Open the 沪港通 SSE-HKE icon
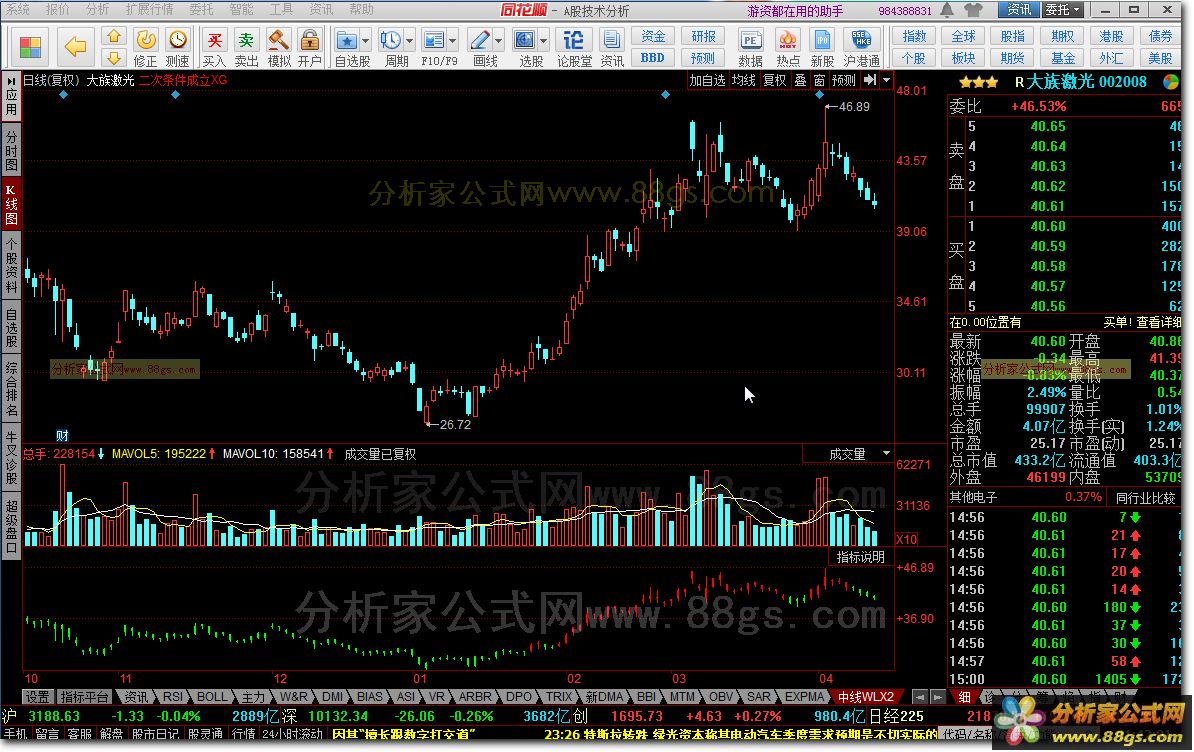 point(862,47)
